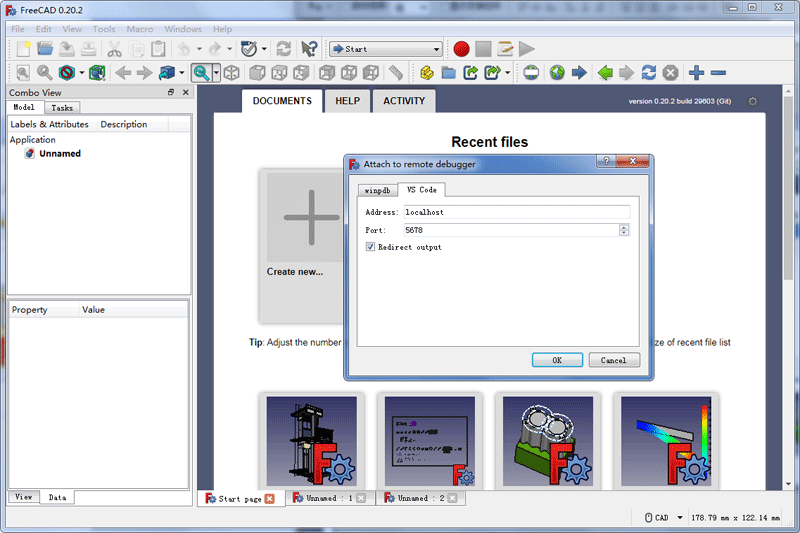Click the red macro record button
The height and width of the screenshot is (533, 800).
pyautogui.click(x=461, y=48)
